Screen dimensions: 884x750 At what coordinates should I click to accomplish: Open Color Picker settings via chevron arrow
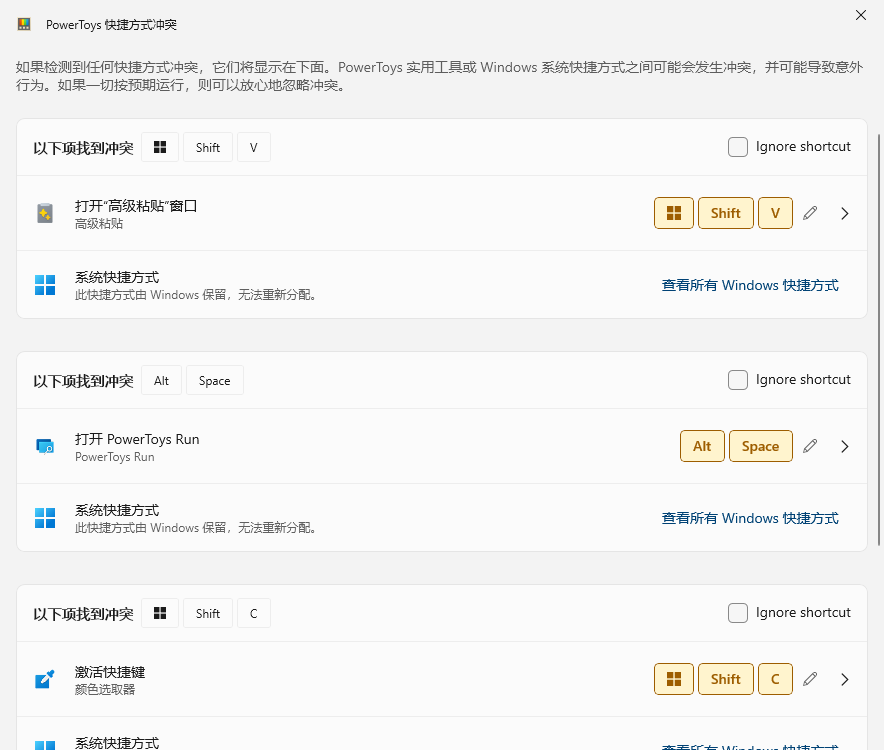pos(845,679)
